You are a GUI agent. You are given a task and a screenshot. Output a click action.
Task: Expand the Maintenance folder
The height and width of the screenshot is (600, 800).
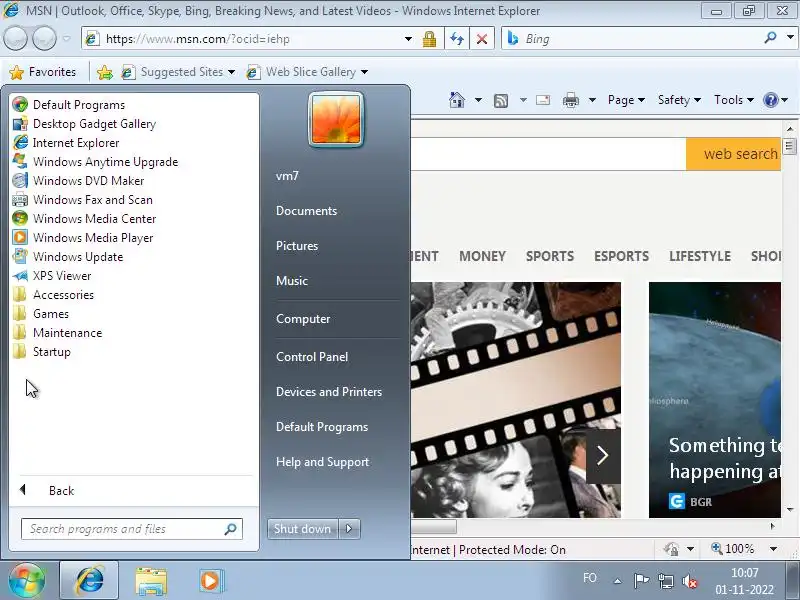coord(67,333)
